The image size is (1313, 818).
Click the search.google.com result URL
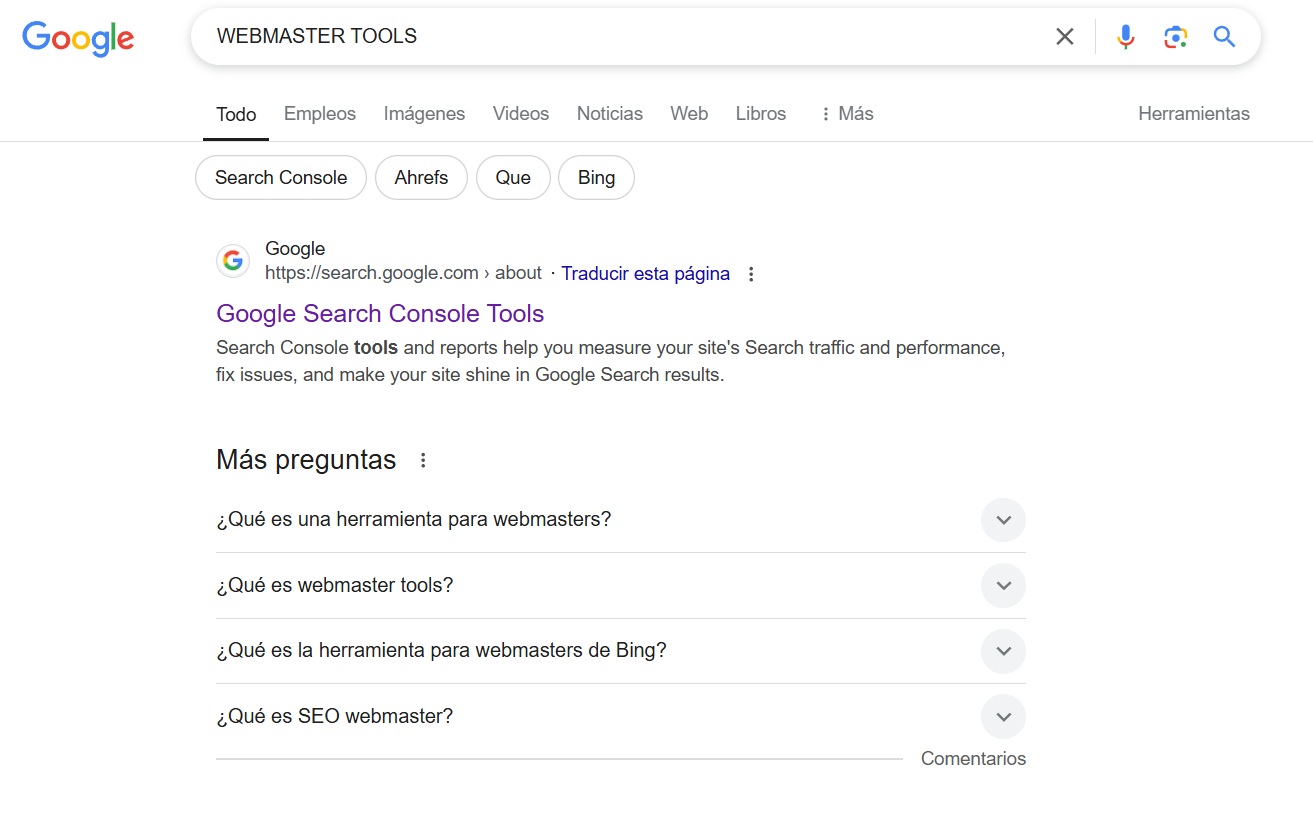403,273
